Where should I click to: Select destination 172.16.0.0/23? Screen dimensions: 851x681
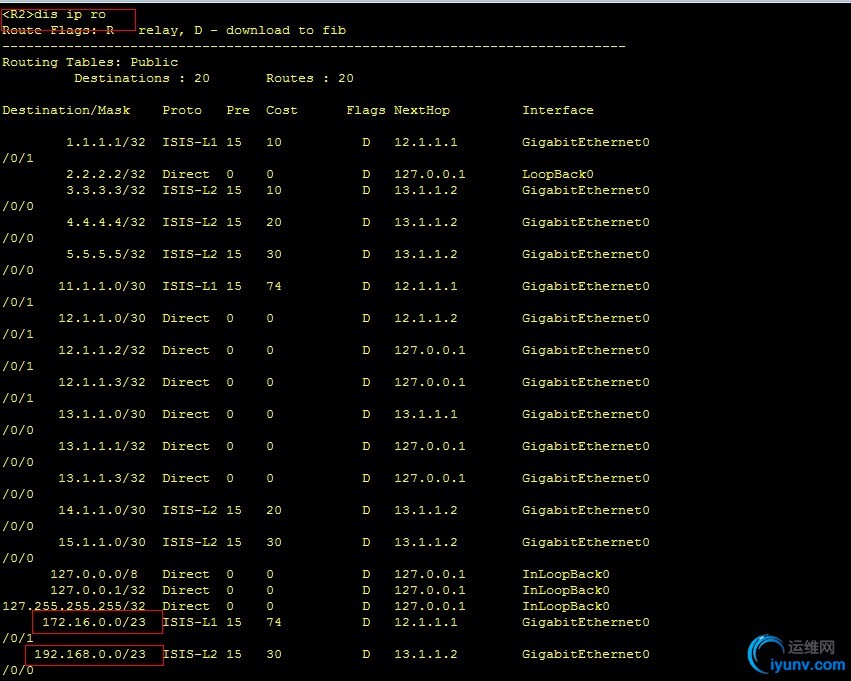pos(94,622)
